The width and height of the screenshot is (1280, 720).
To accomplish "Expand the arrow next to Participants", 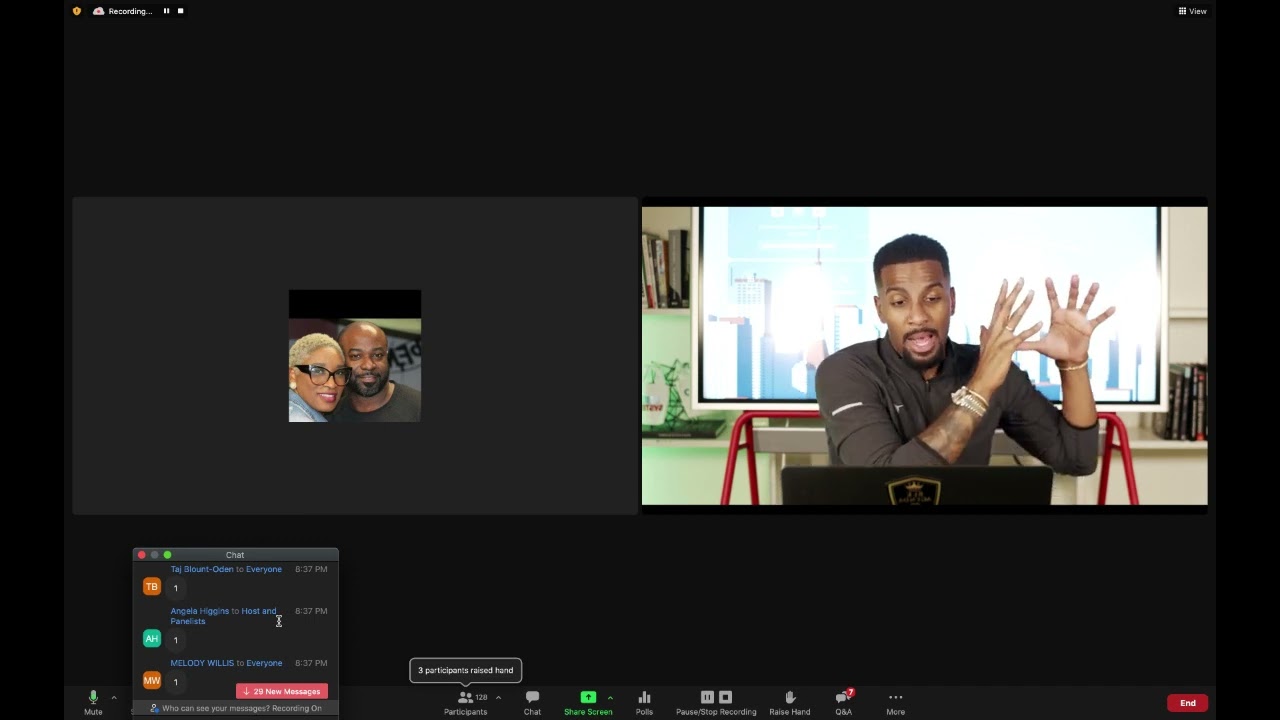I will (x=498, y=698).
